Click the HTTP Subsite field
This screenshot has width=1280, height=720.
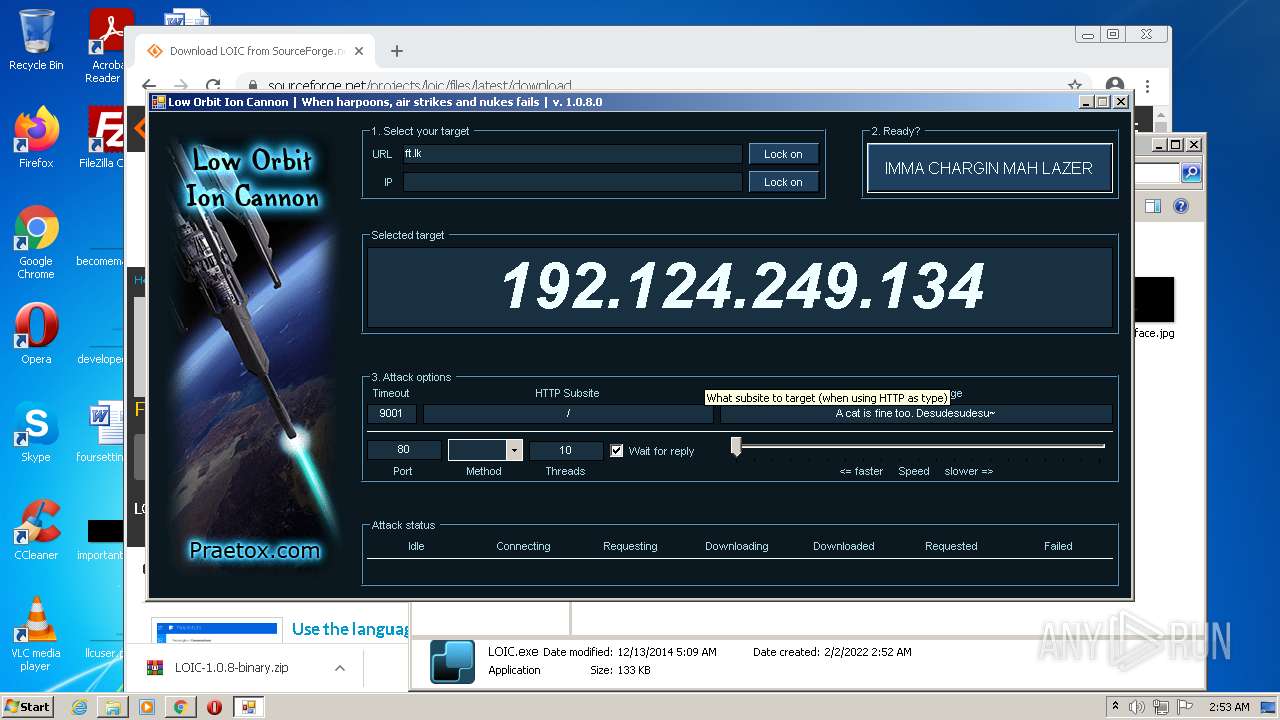(568, 413)
